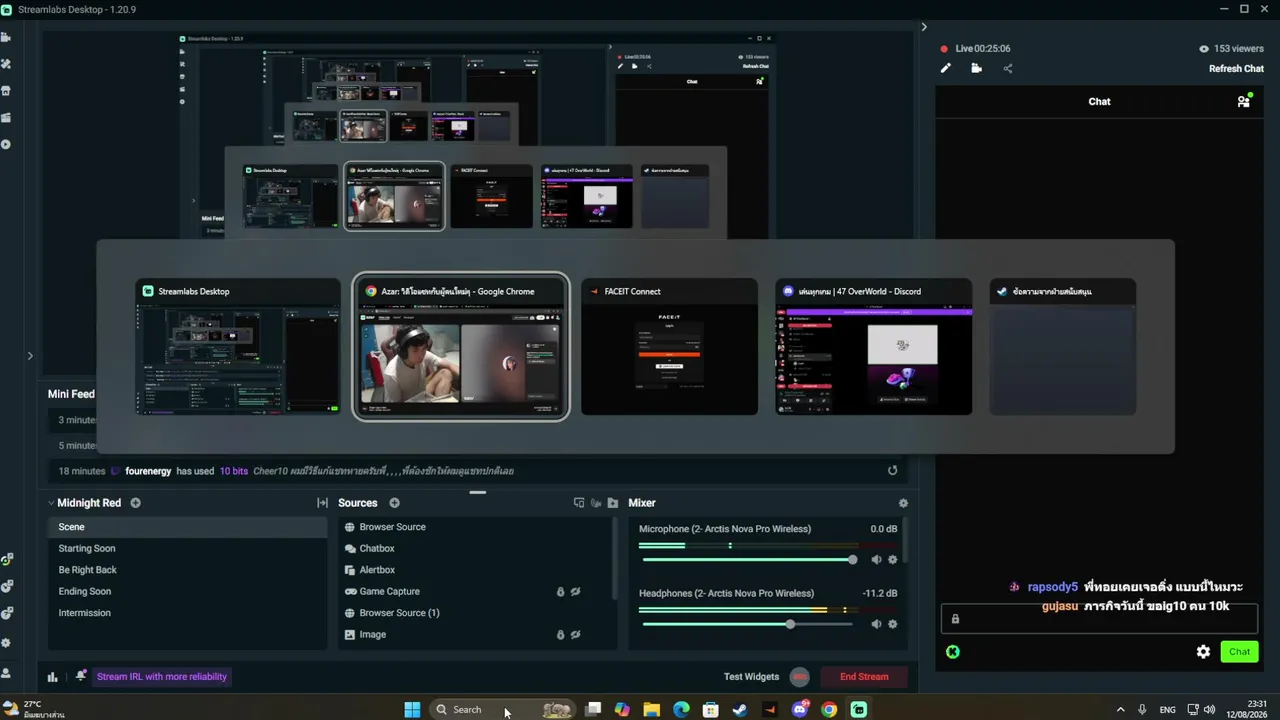This screenshot has height=720, width=1280.
Task: Switch to the Starting Soon scene
Action: 187,549
